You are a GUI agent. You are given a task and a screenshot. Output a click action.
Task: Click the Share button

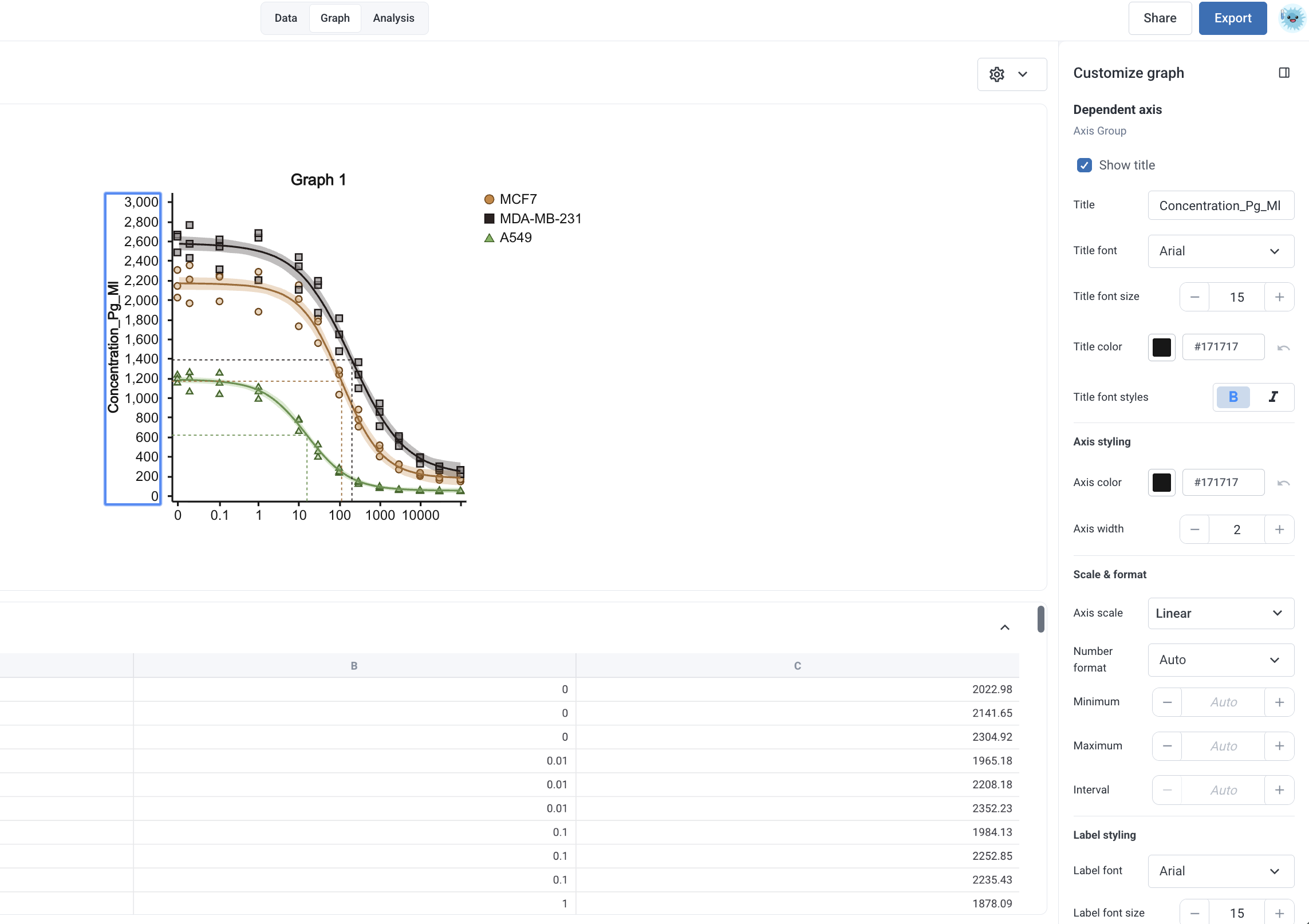pos(1160,18)
